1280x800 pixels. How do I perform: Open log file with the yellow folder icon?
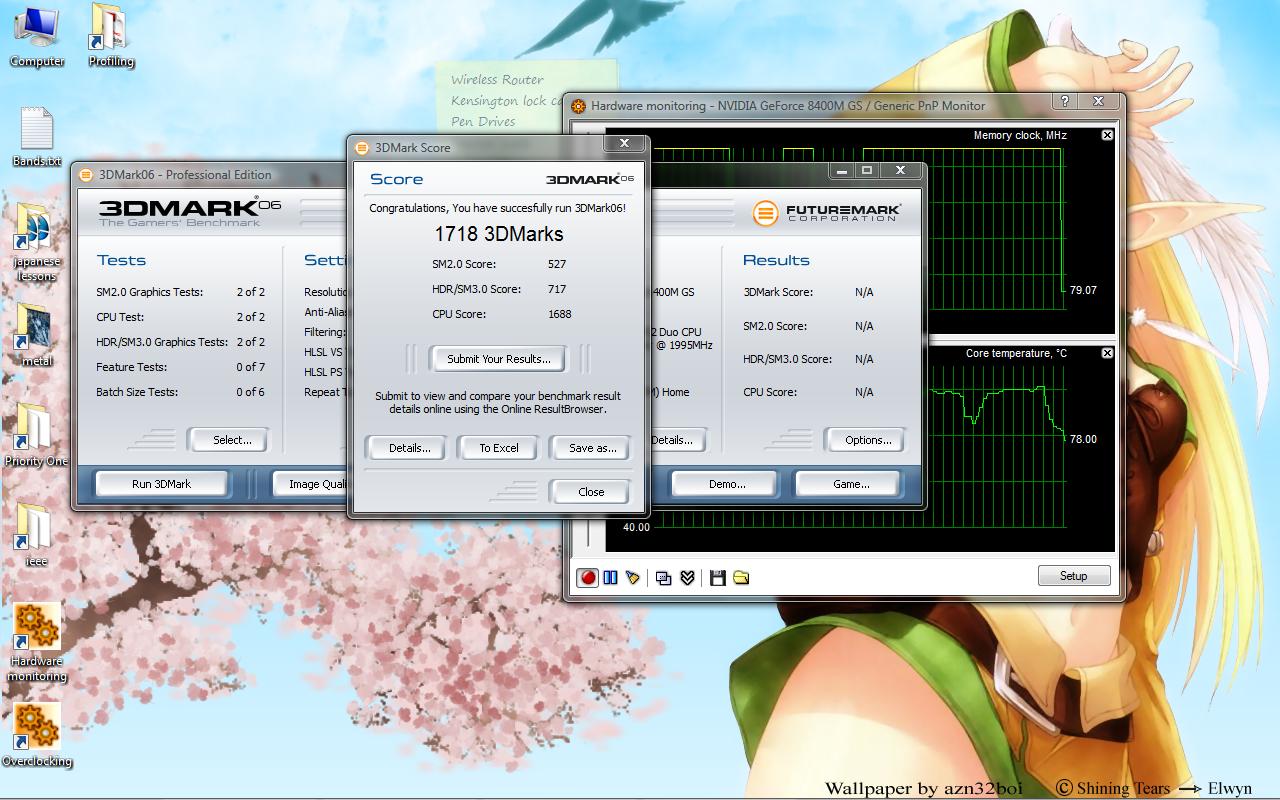coord(741,577)
